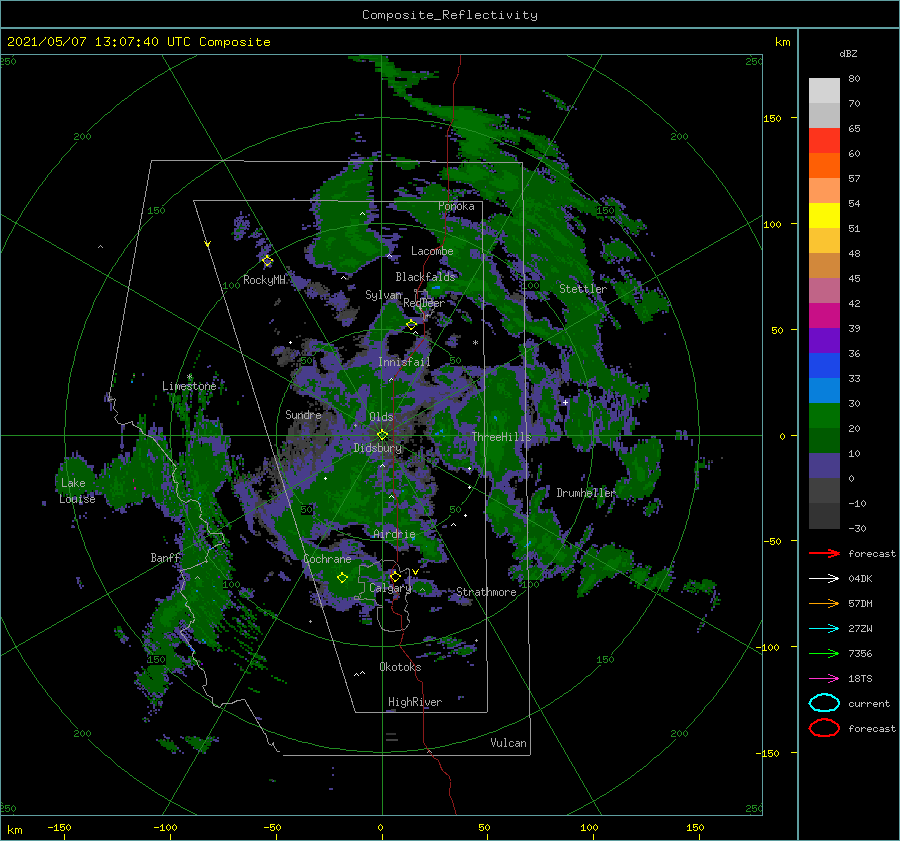Click the dark green 10-20 dBZ swatch
This screenshot has height=841, width=900.
(x=824, y=441)
